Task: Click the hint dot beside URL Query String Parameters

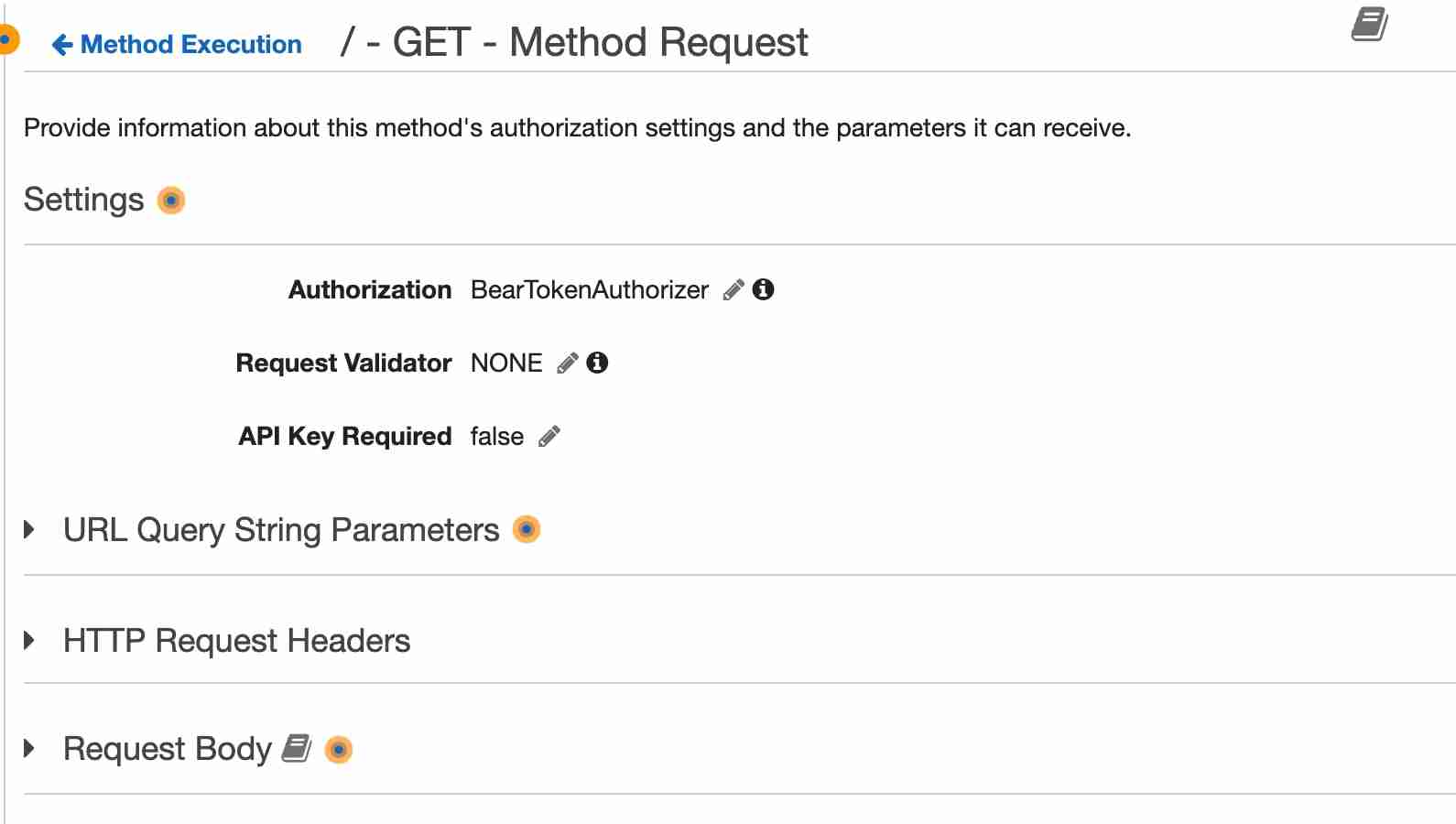Action: pyautogui.click(x=527, y=529)
